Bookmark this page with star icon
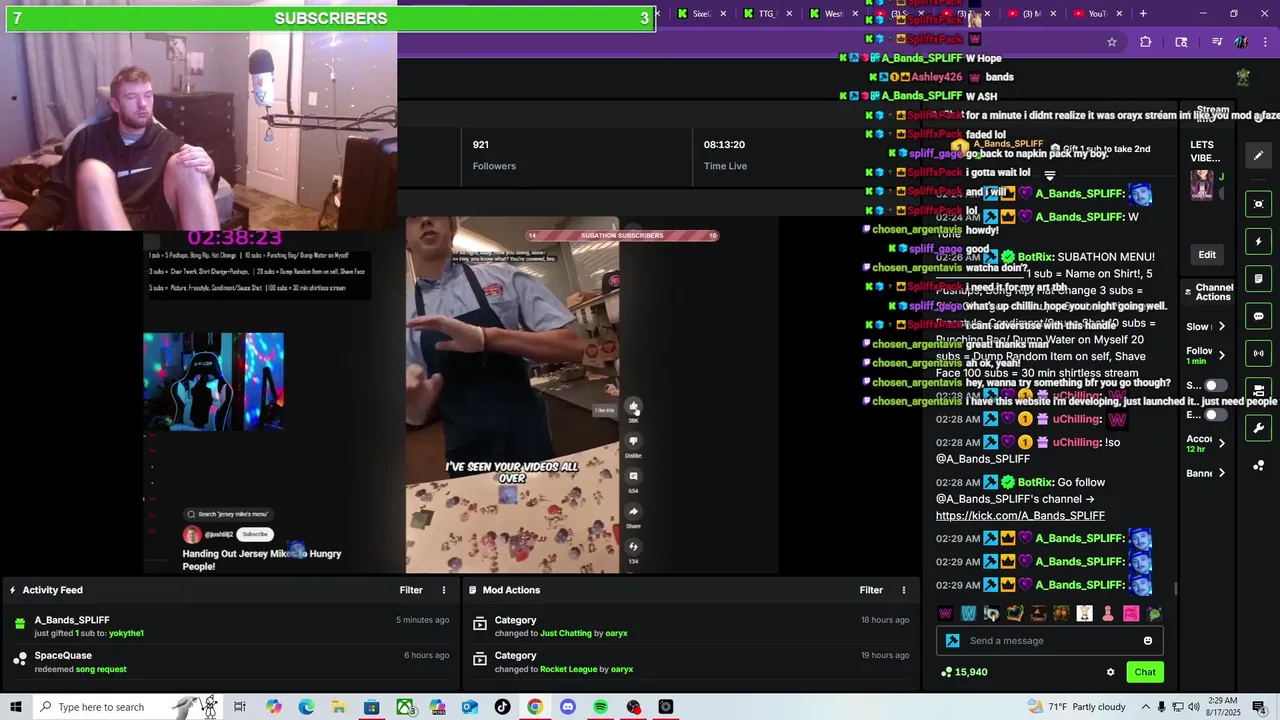Viewport: 1280px width, 720px height. pos(1112,42)
